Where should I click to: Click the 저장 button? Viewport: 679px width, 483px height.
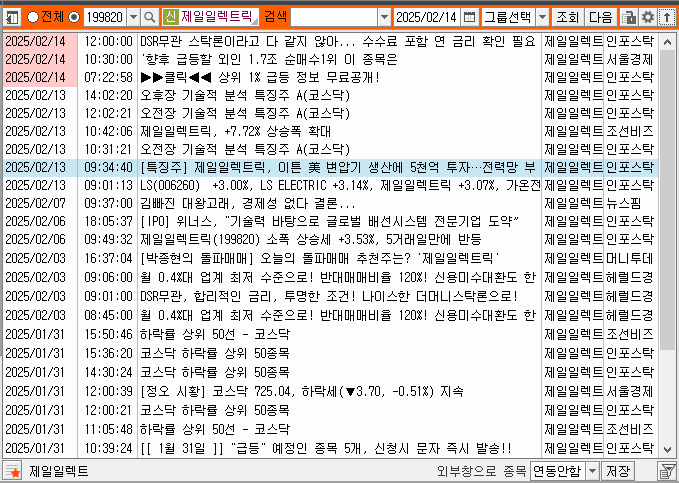click(618, 471)
